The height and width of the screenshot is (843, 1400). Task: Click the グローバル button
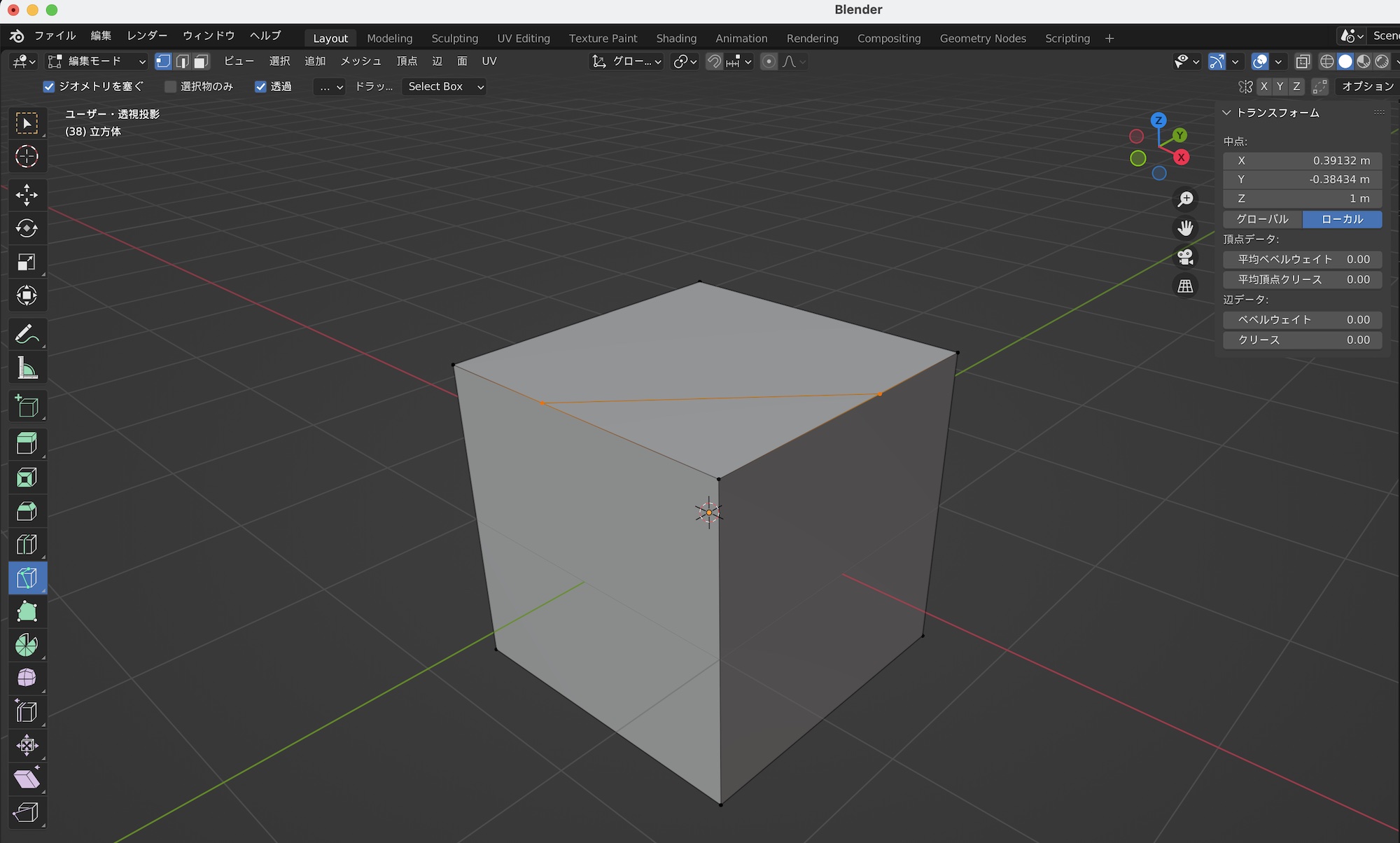pyautogui.click(x=1262, y=219)
